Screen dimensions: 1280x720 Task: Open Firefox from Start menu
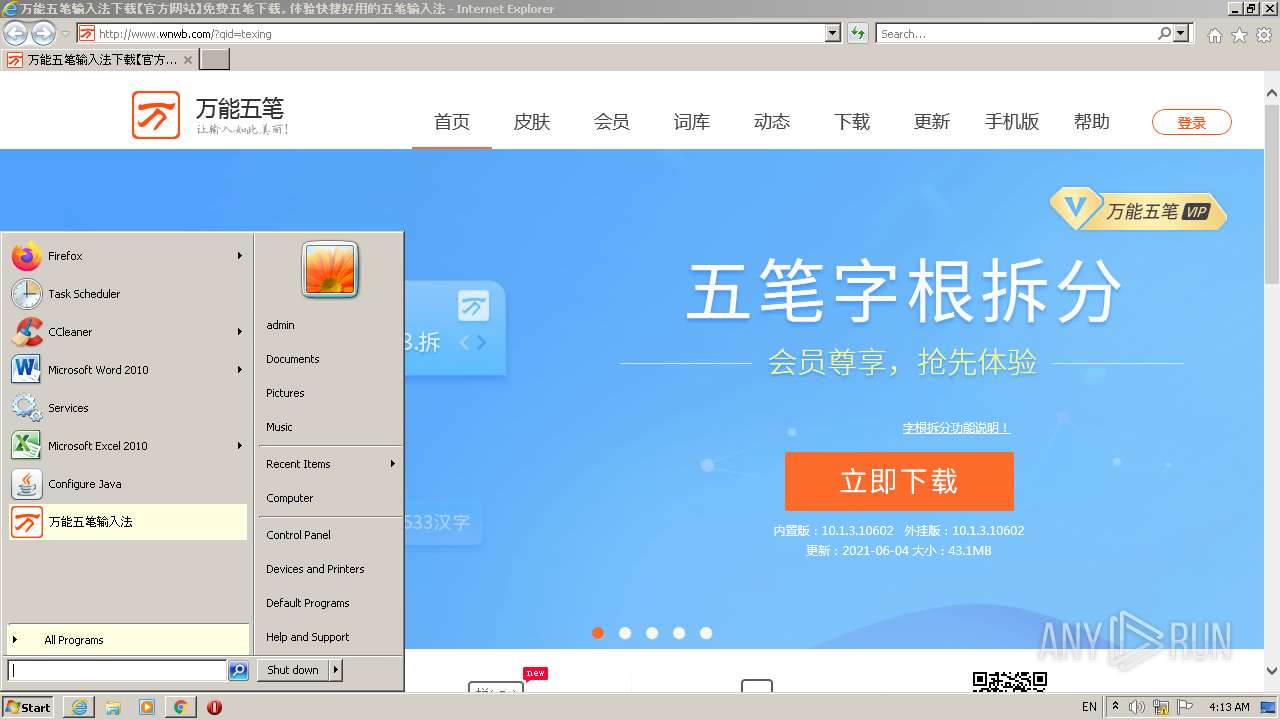pos(128,256)
